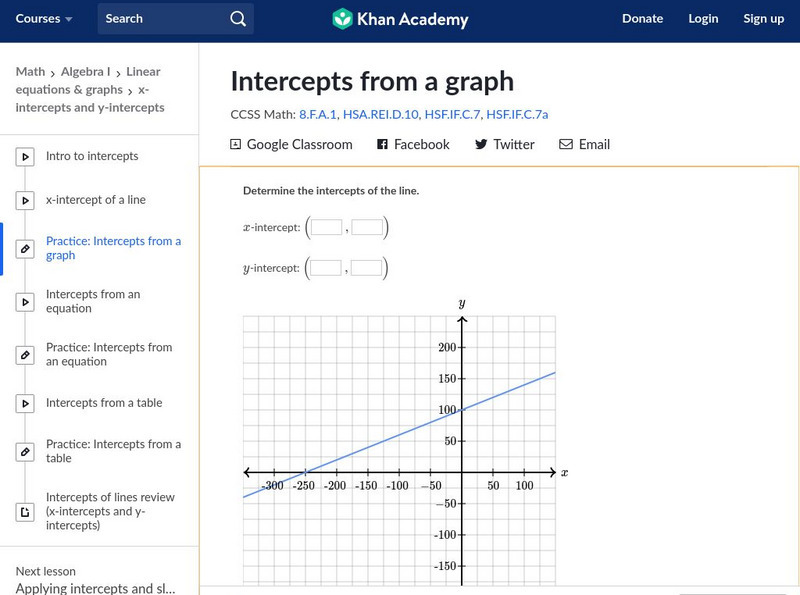Share the exercise on Facebook
800x595 pixels.
pyautogui.click(x=413, y=144)
